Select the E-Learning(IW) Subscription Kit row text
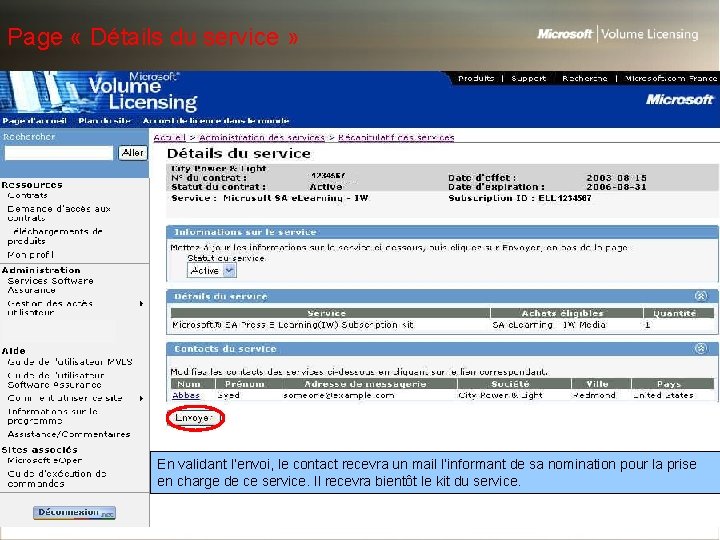The width and height of the screenshot is (720, 540). click(x=293, y=325)
